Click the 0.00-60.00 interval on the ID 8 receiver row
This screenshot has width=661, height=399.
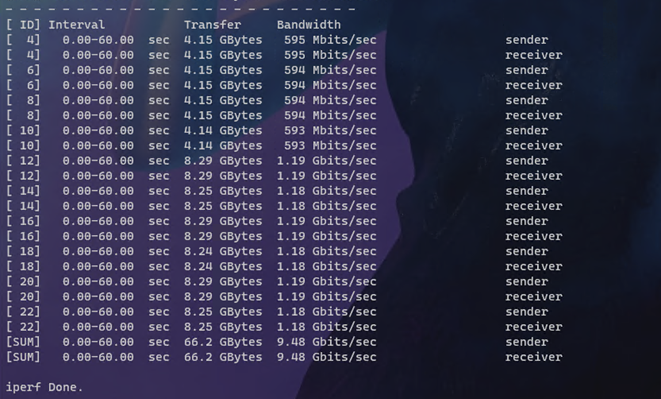(x=98, y=116)
